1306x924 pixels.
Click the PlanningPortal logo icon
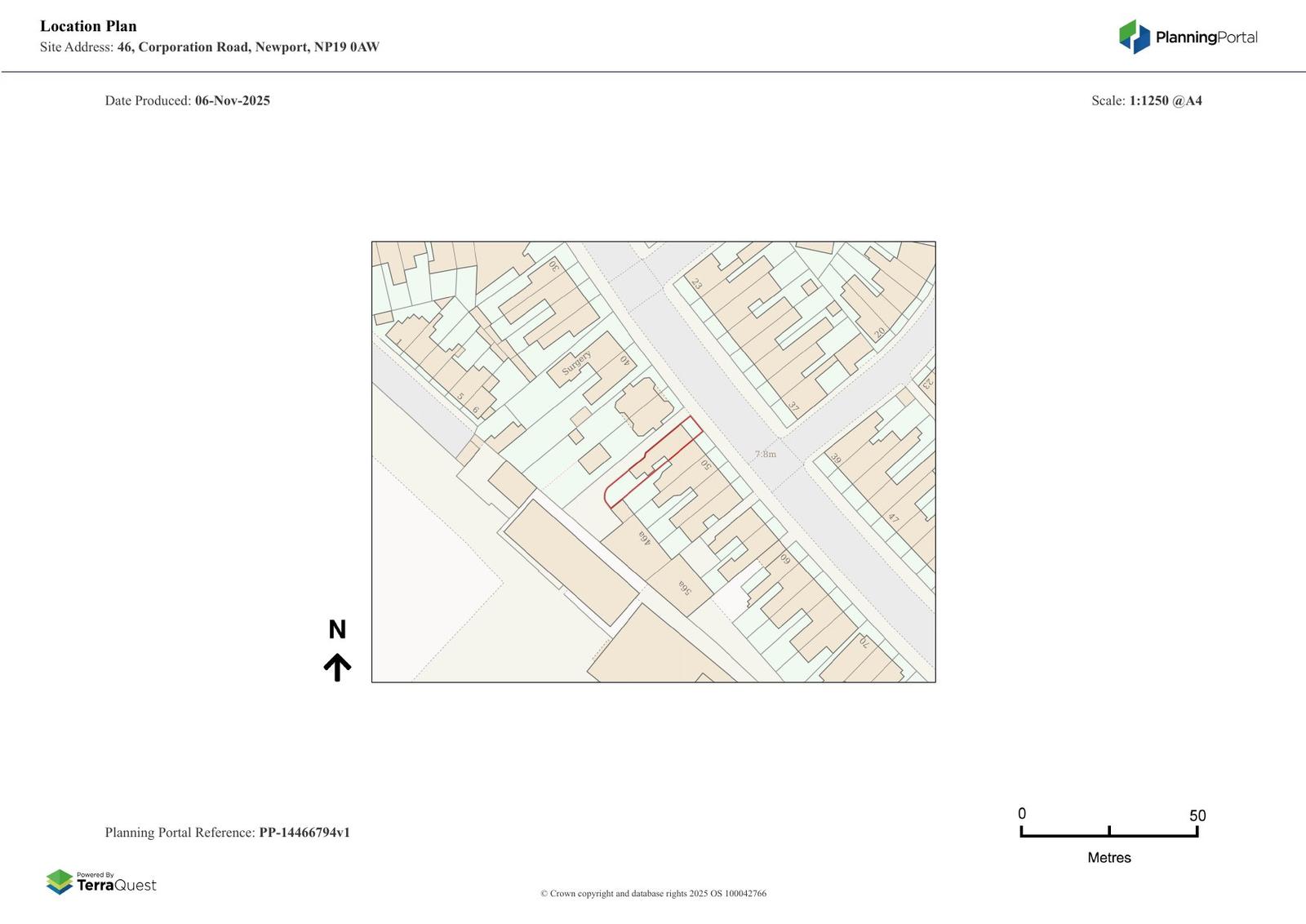pos(1134,37)
